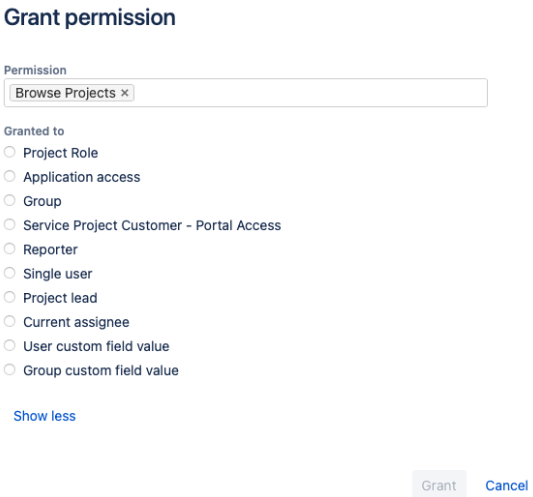Select the Group radio button
This screenshot has height=497, width=533.
10,200
